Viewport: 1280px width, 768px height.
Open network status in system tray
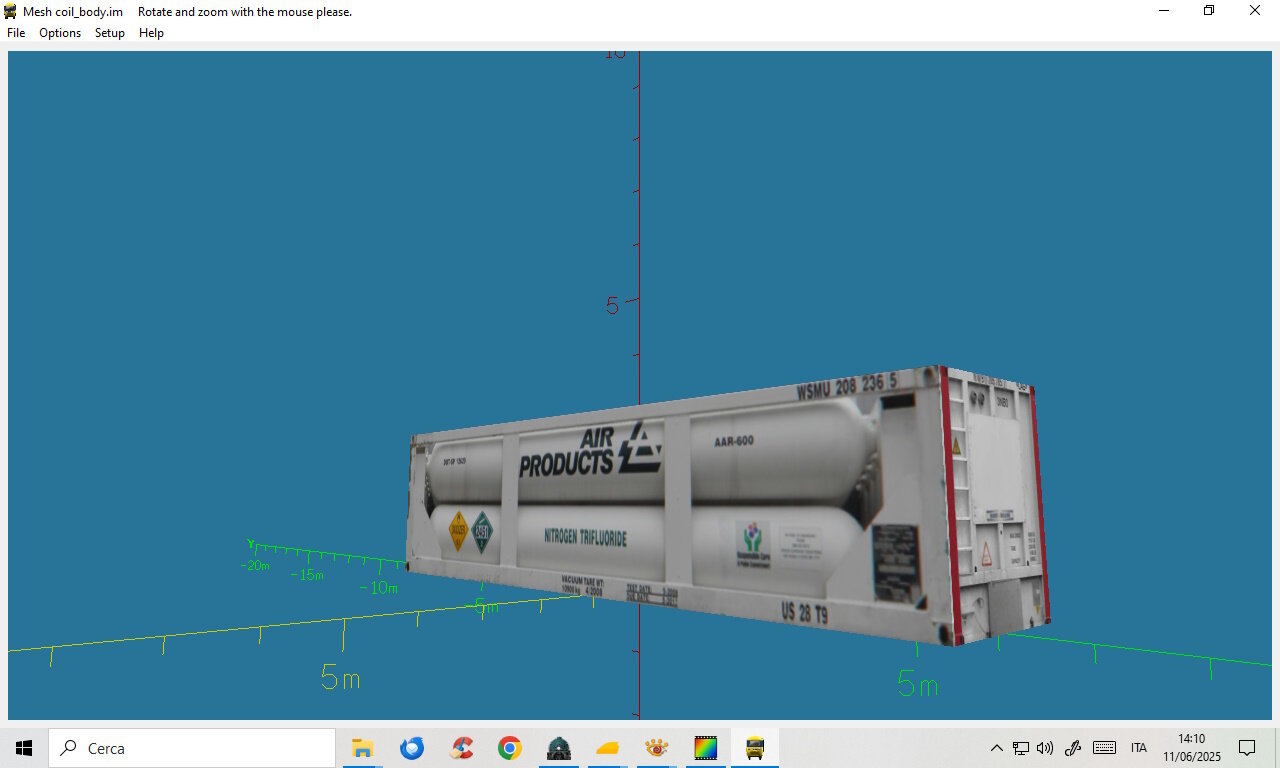(1021, 748)
